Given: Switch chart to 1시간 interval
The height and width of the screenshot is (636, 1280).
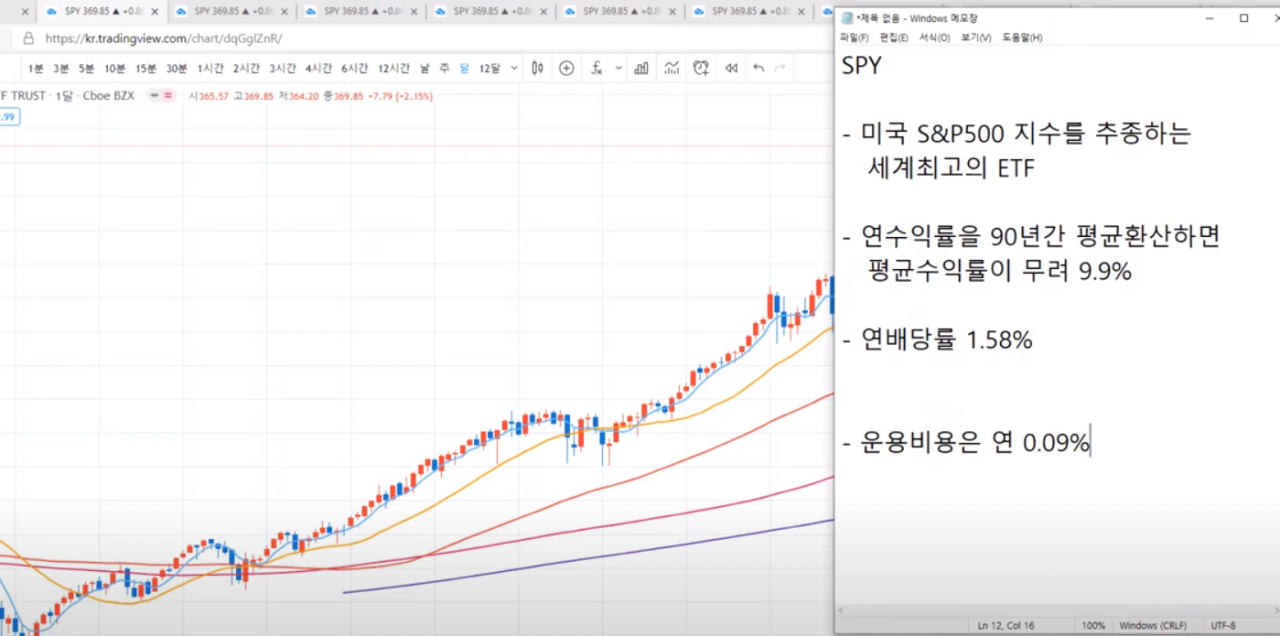Looking at the screenshot, I should tap(210, 68).
